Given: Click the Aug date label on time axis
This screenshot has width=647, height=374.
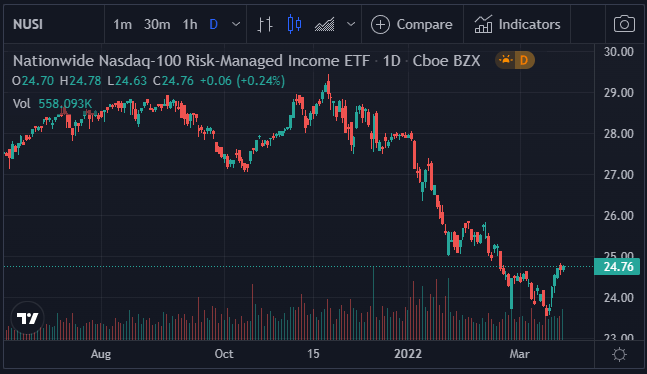Looking at the screenshot, I should click(x=101, y=354).
